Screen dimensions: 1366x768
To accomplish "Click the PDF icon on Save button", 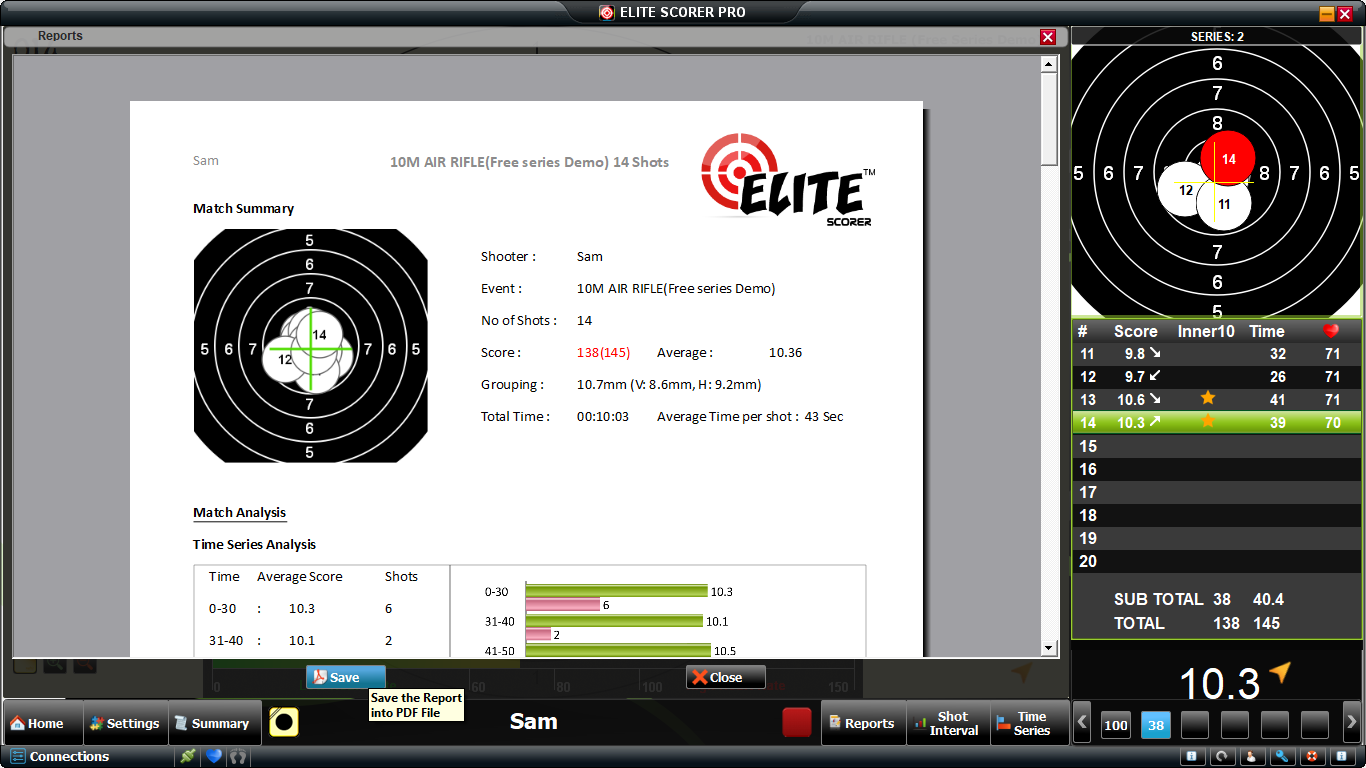I will [319, 677].
